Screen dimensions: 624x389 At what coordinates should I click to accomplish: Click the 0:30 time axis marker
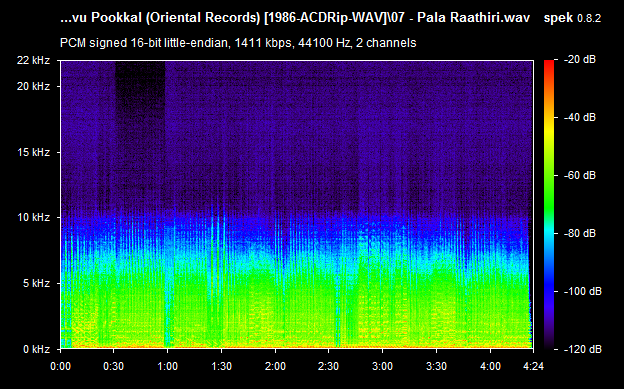point(114,366)
